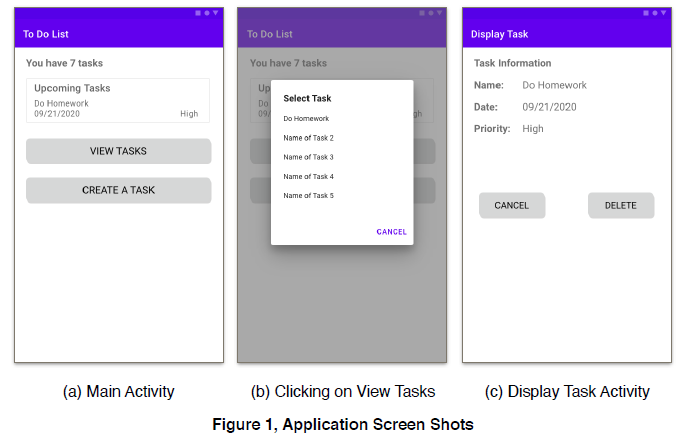Tap CREATE A TASK button
Image resolution: width=696 pixels, height=448 pixels.
[x=119, y=190]
